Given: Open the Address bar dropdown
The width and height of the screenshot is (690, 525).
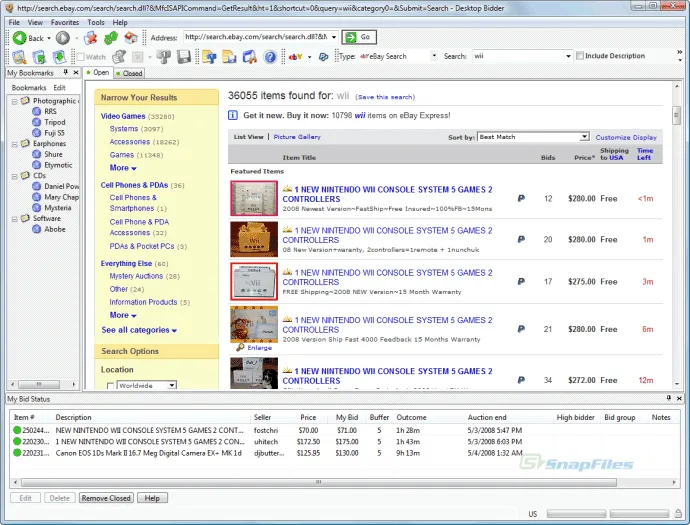Looking at the screenshot, I should tap(334, 37).
